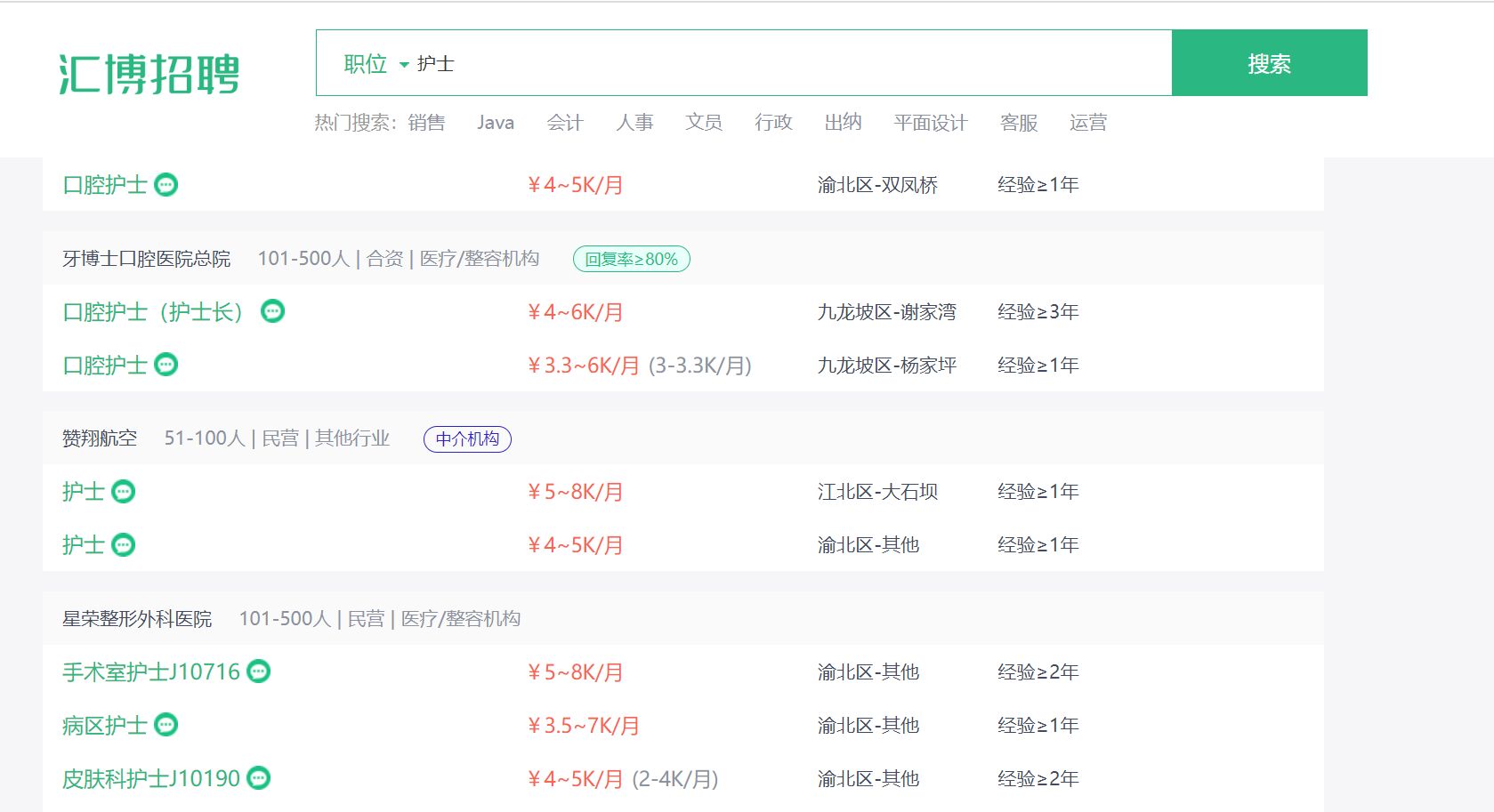
Task: Open chat icon beside 口腔护士（护士长）
Action: [273, 311]
